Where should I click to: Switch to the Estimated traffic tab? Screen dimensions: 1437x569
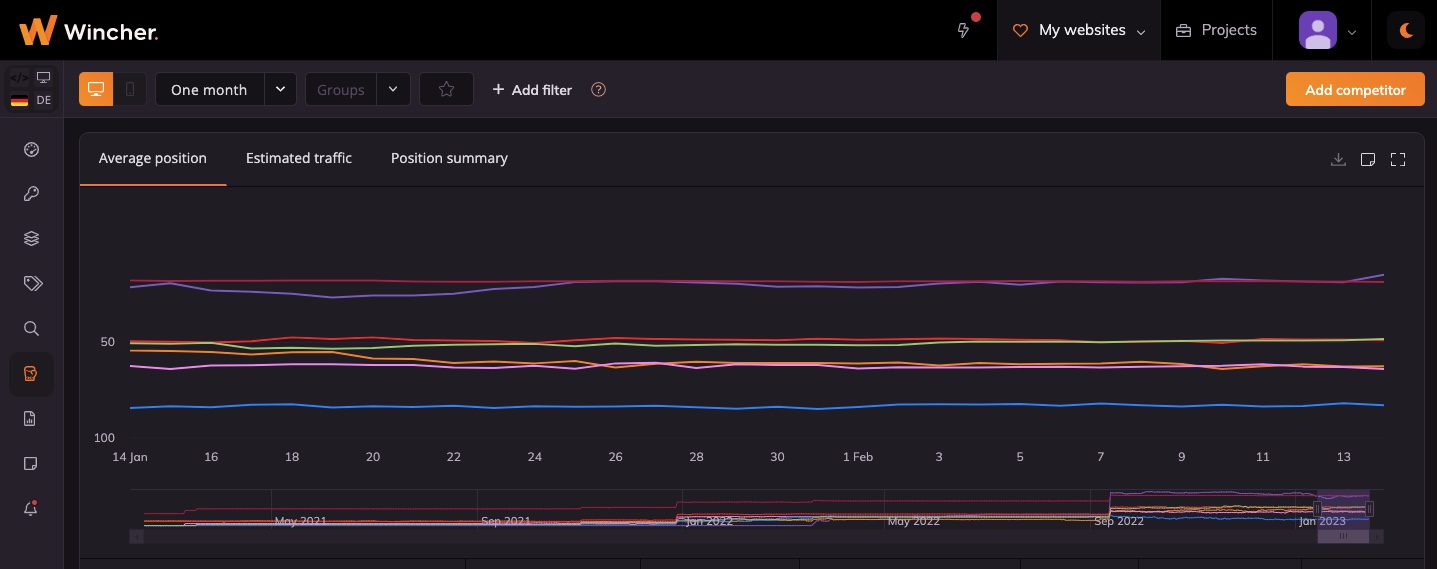299,158
